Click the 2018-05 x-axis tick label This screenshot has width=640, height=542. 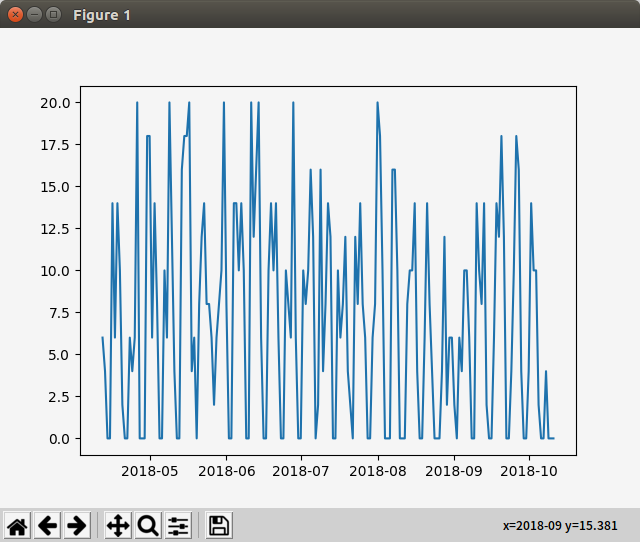pyautogui.click(x=149, y=470)
